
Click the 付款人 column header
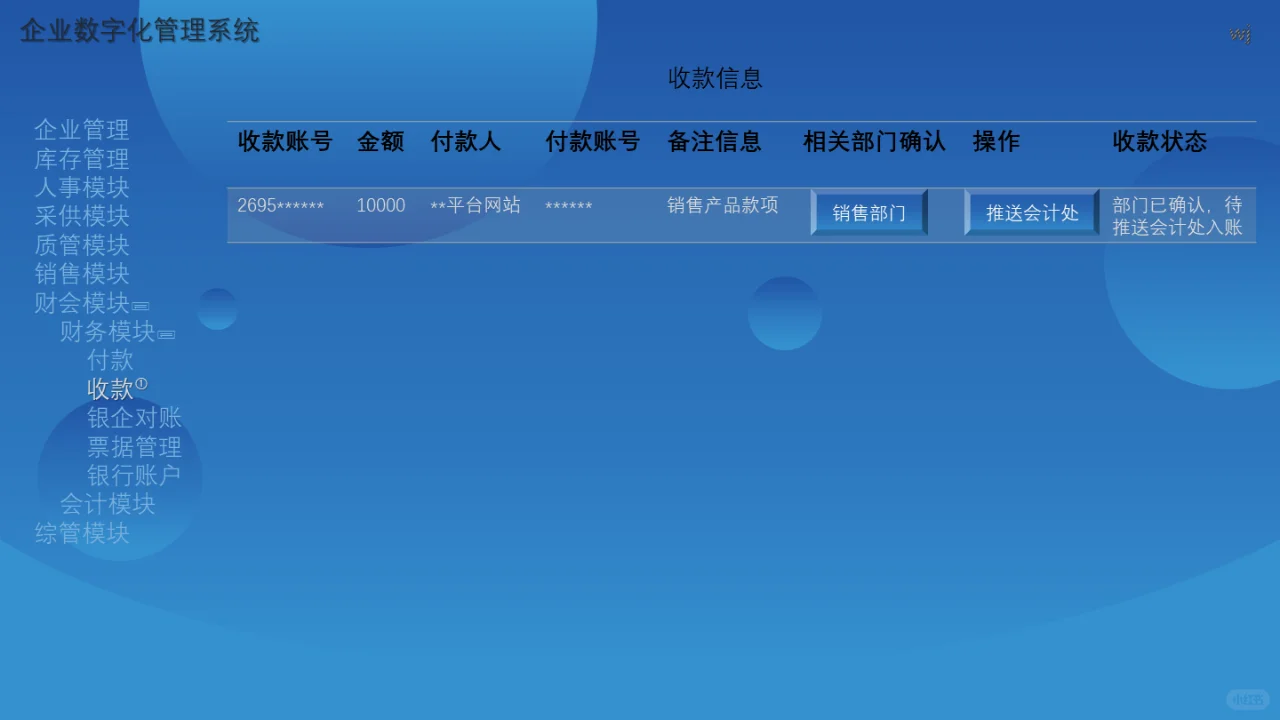coord(466,141)
